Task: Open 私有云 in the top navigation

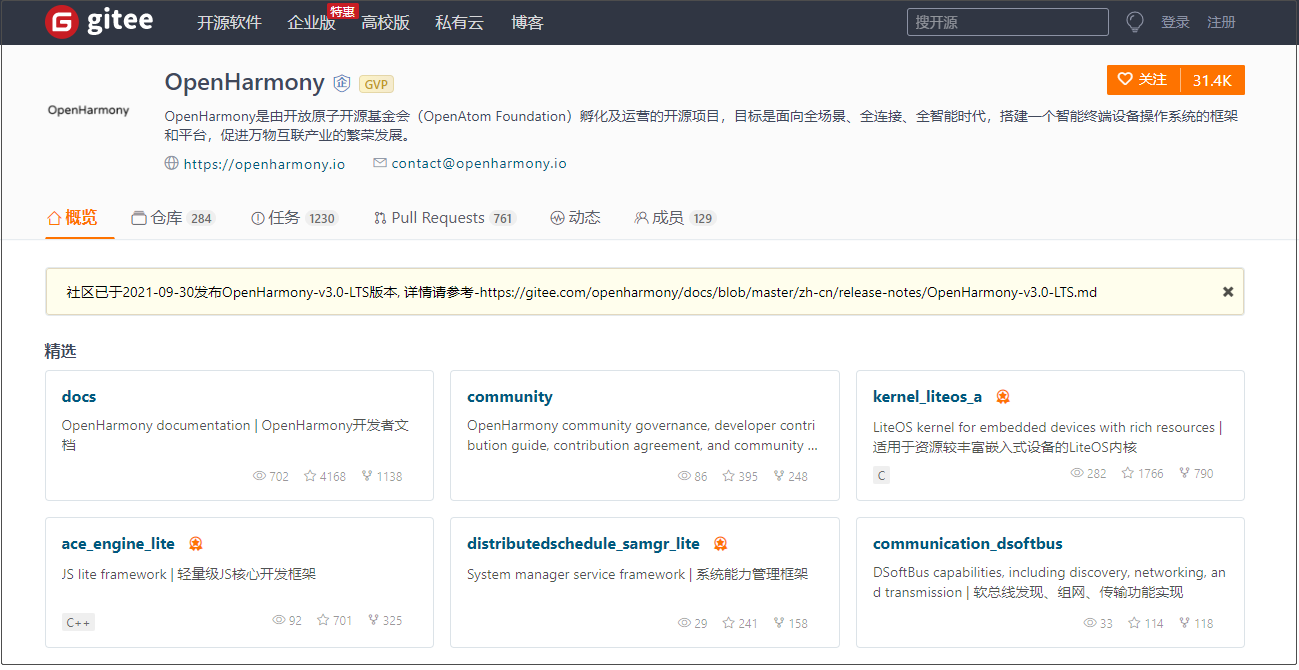Action: 459,22
